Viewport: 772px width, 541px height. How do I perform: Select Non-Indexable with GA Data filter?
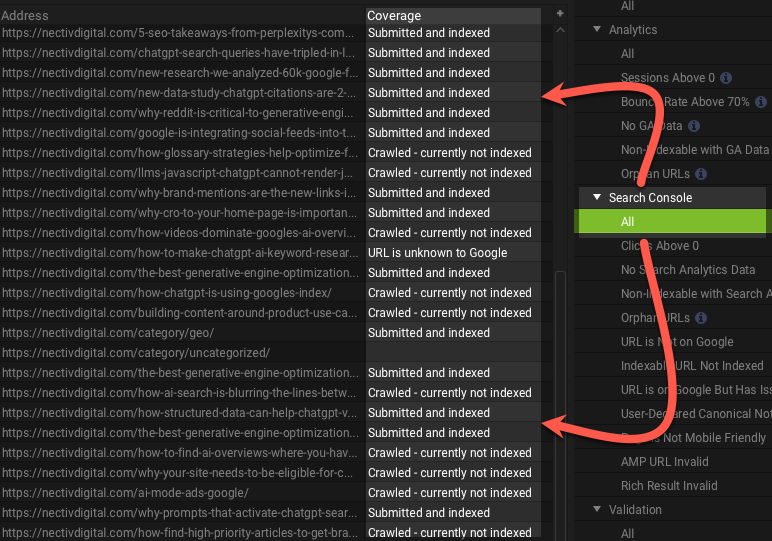(695, 150)
